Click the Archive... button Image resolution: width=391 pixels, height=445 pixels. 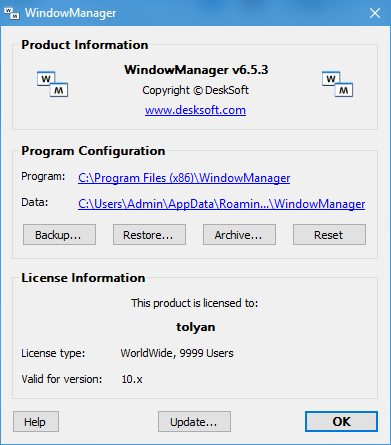point(239,235)
